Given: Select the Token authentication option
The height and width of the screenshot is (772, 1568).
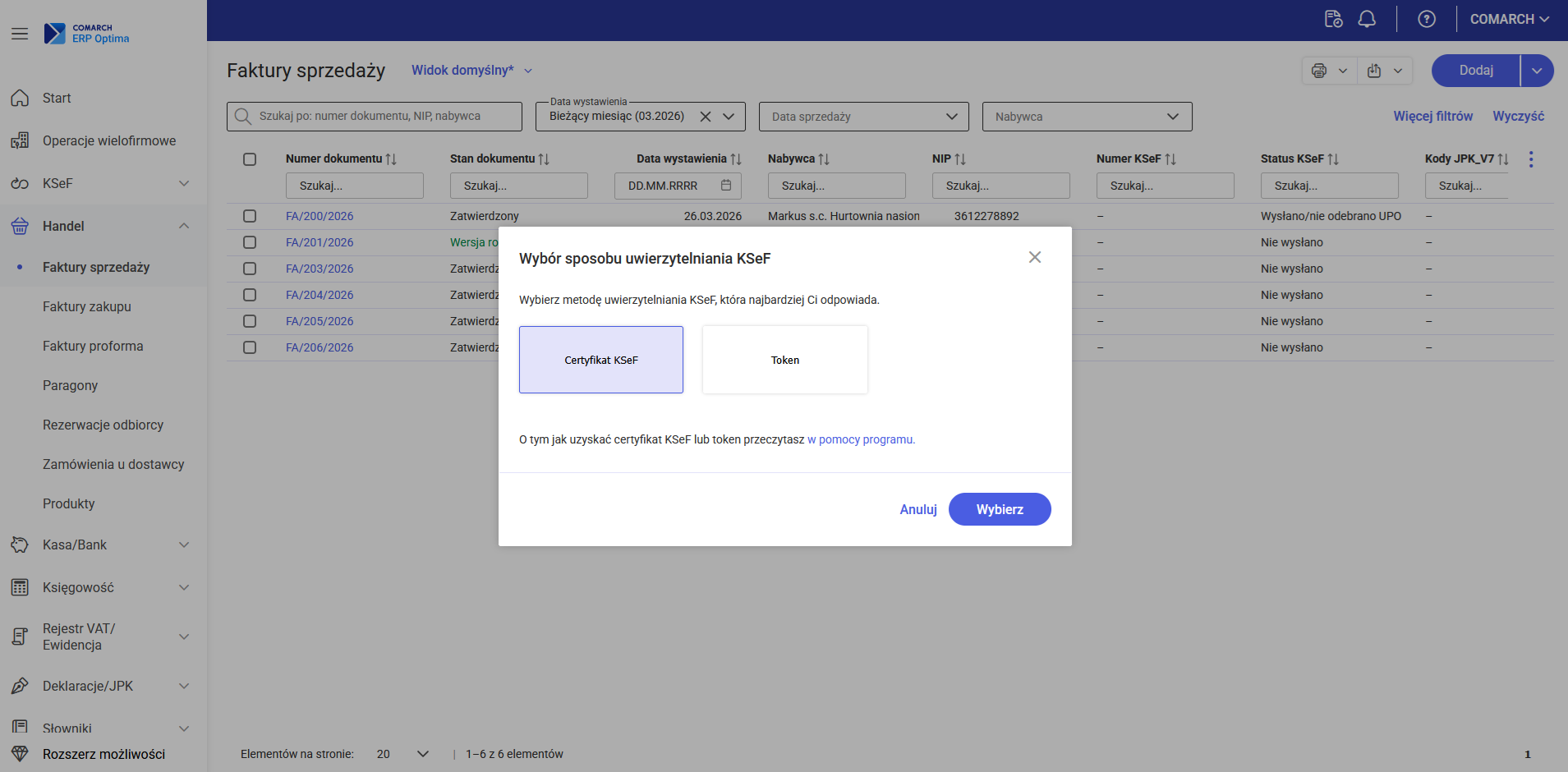Looking at the screenshot, I should point(784,360).
